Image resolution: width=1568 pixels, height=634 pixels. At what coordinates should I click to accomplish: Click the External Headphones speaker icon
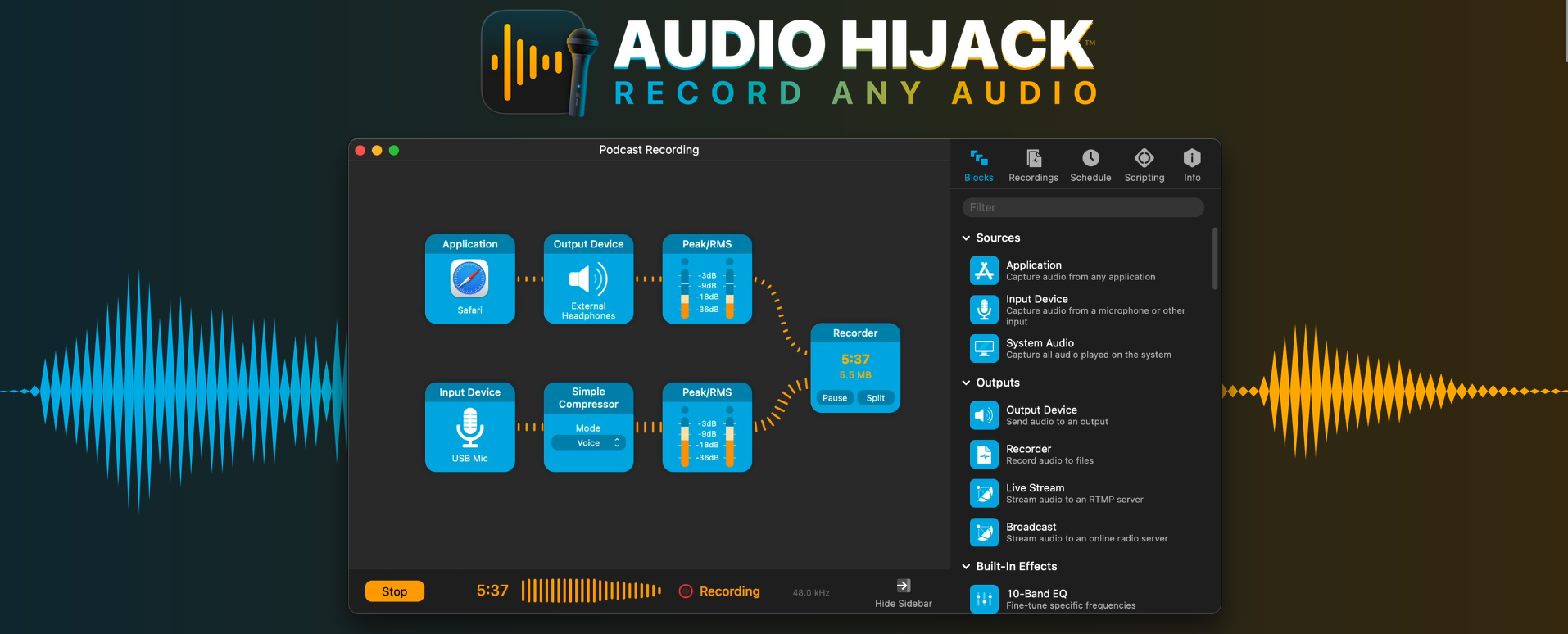(588, 279)
